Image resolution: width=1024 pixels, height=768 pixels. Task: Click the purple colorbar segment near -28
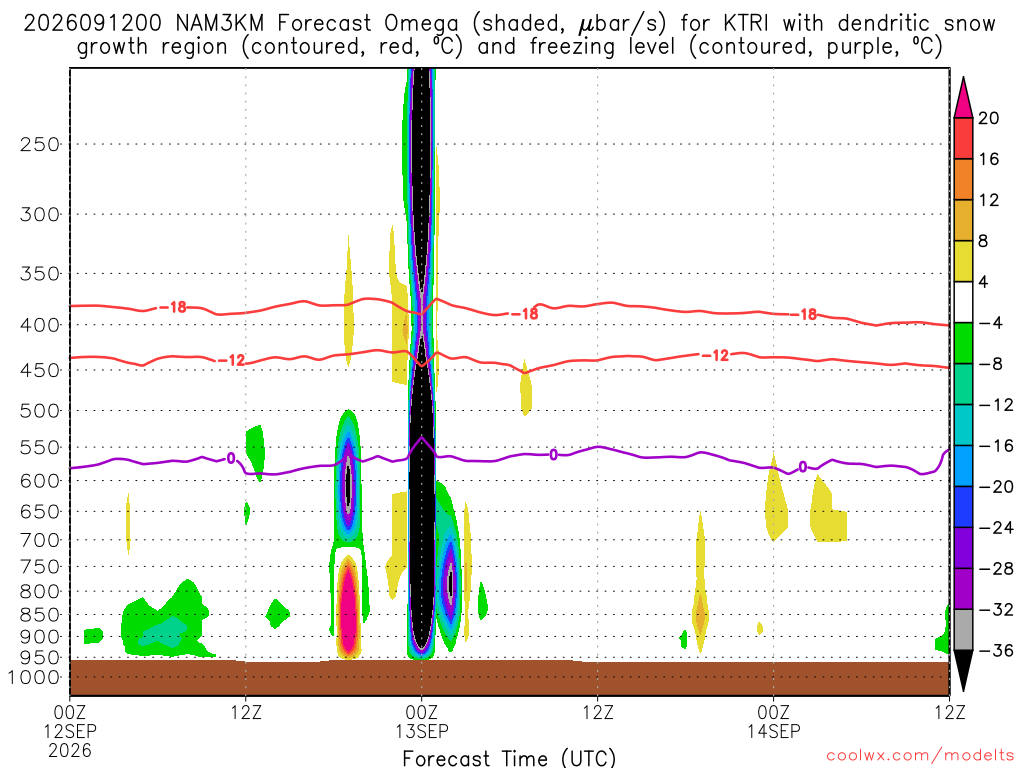(x=963, y=548)
